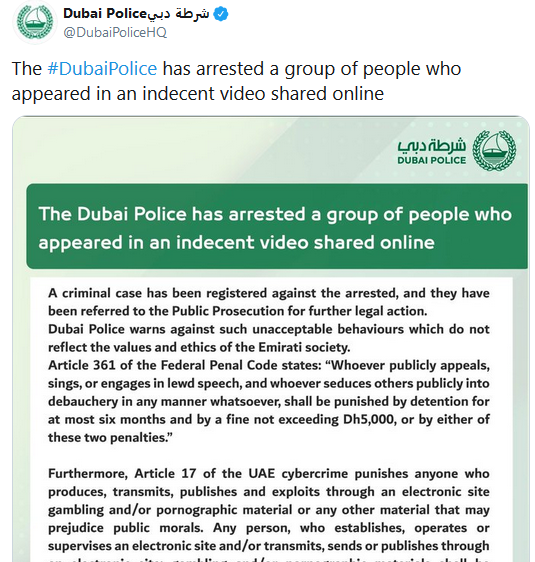Image resolution: width=535 pixels, height=562 pixels.
Task: Click the 'prejudice public morals' text line
Action: pyautogui.click(x=269, y=528)
